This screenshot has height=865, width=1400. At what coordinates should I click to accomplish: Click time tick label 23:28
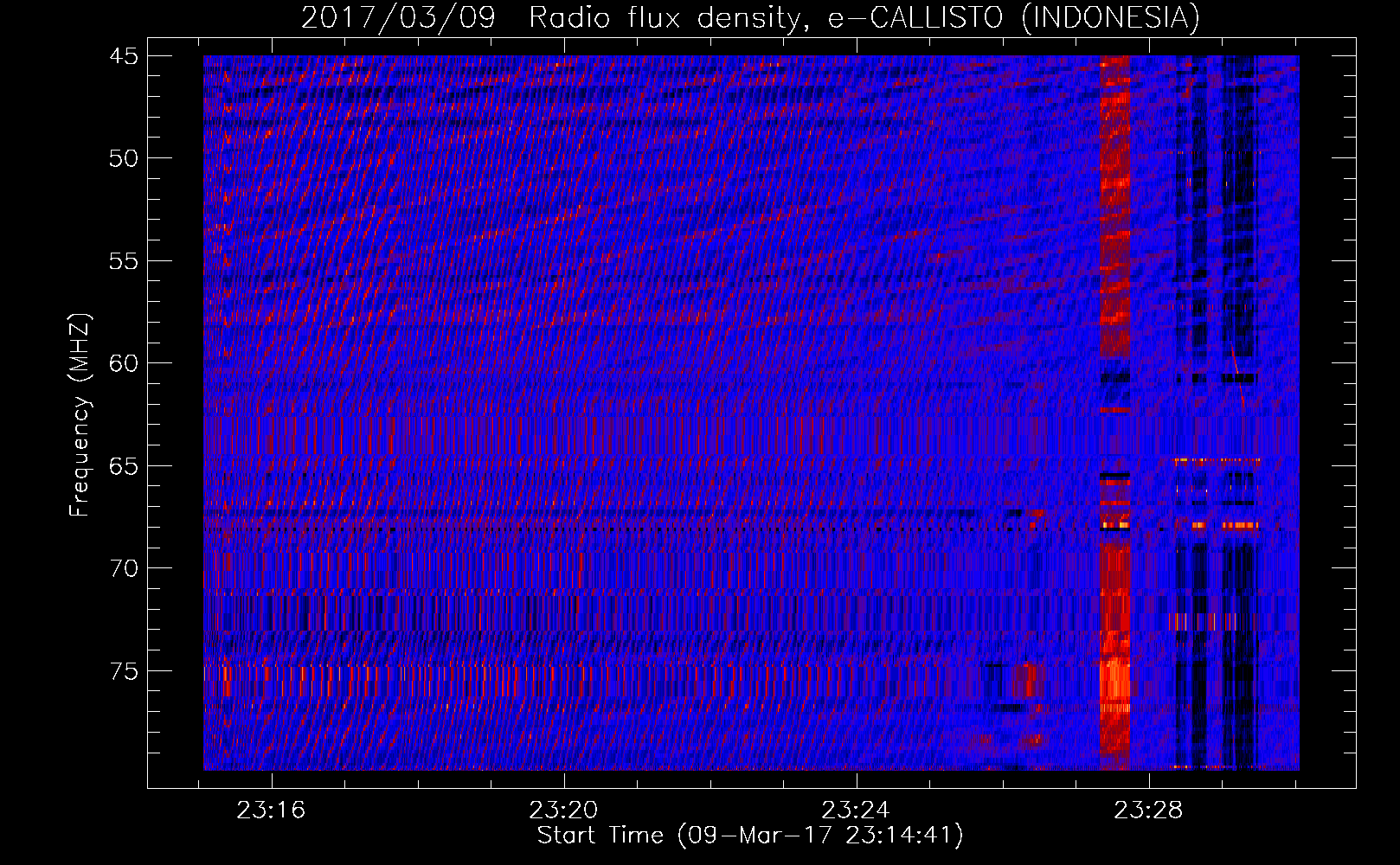(1148, 811)
